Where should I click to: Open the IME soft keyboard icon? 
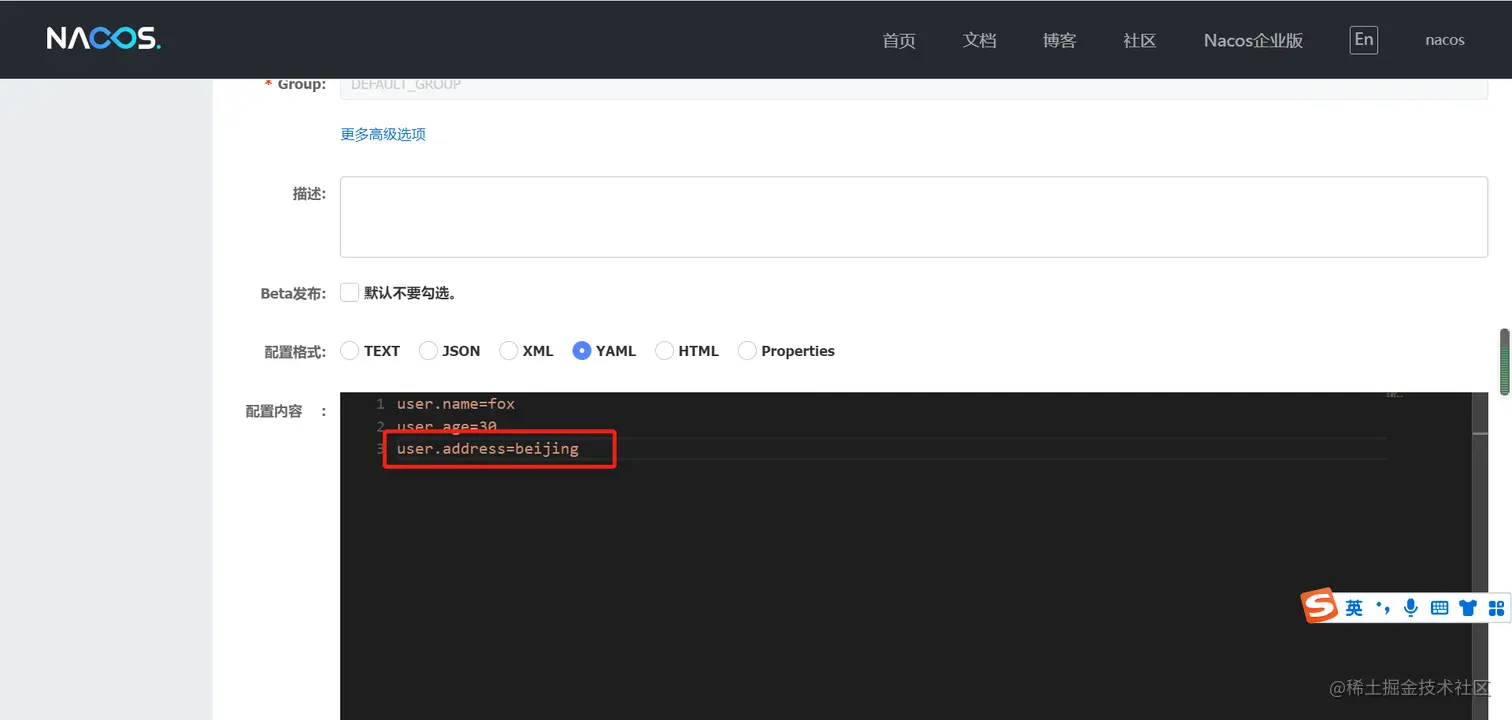[1440, 607]
